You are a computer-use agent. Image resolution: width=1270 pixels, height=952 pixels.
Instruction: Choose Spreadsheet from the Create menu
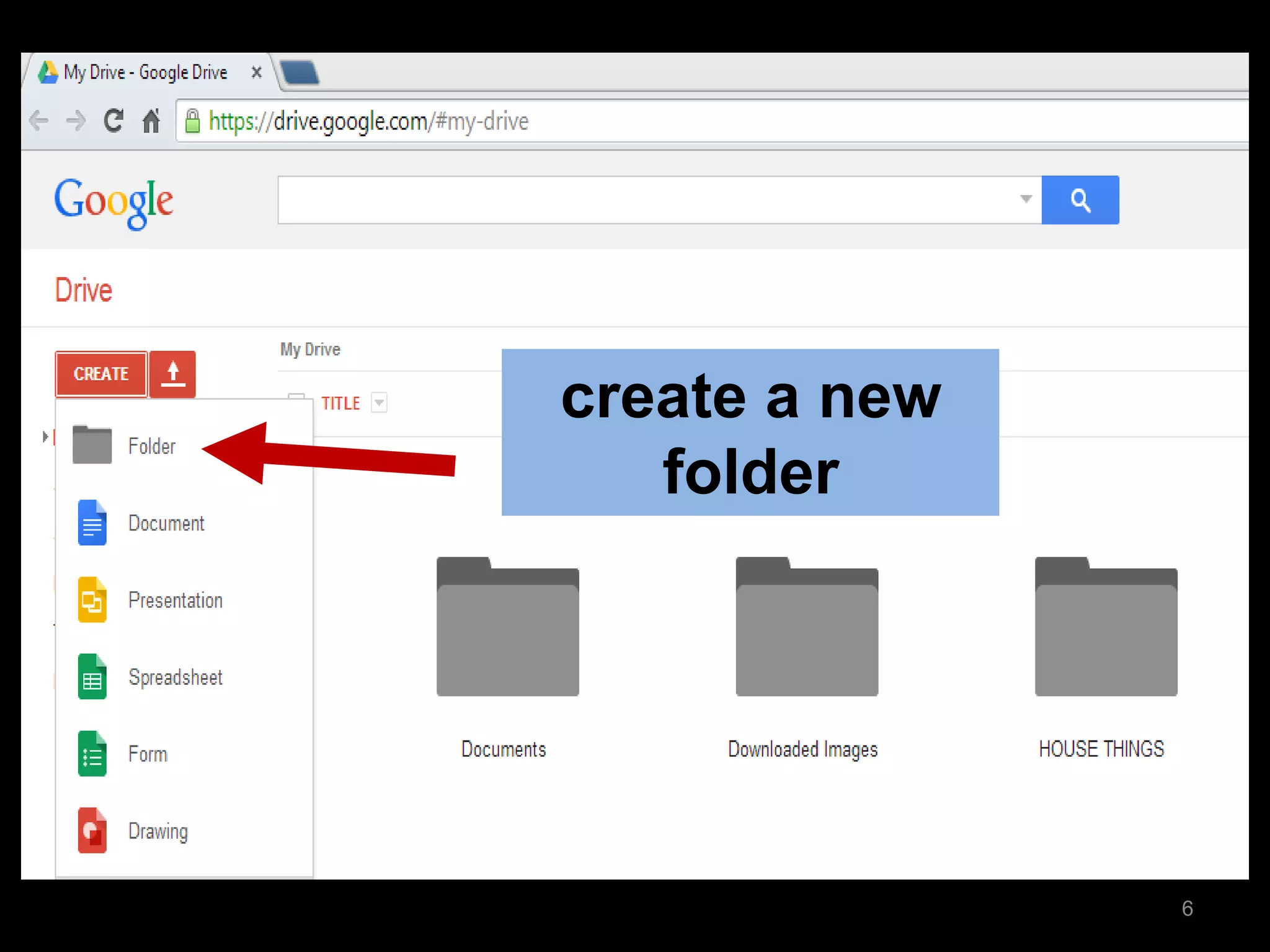click(x=184, y=677)
